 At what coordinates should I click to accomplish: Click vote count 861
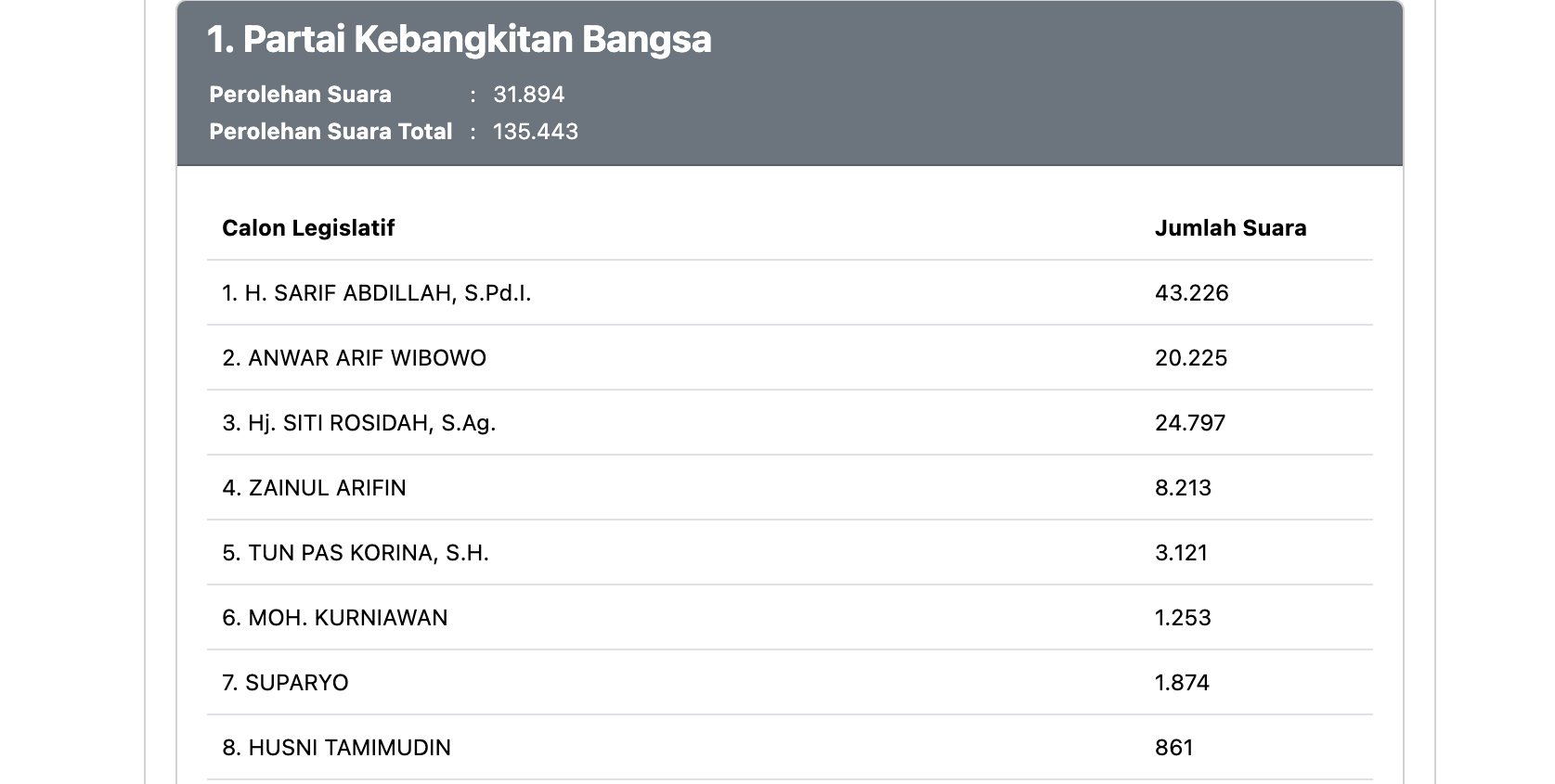[x=1173, y=748]
